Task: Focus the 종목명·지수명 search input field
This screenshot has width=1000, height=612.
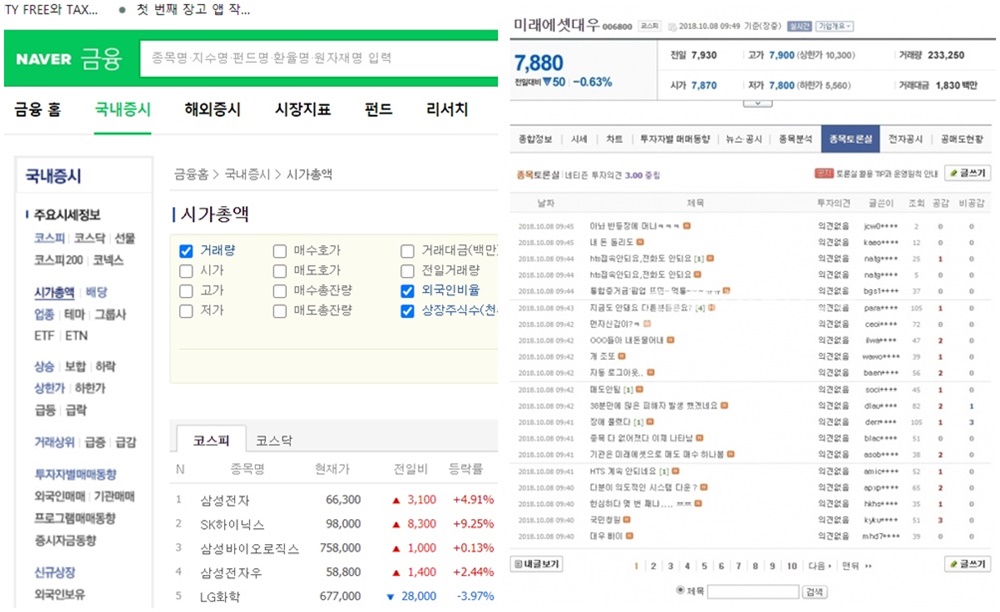Action: point(318,59)
